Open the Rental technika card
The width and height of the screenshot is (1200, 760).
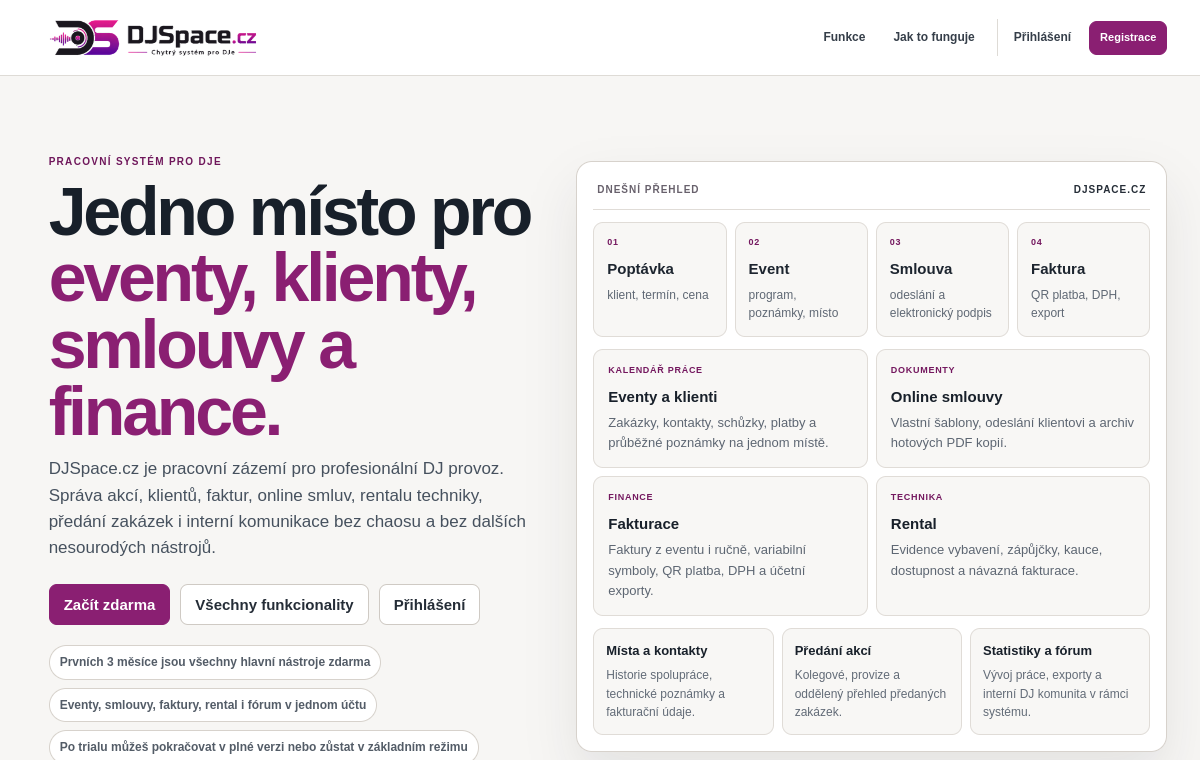point(1013,546)
